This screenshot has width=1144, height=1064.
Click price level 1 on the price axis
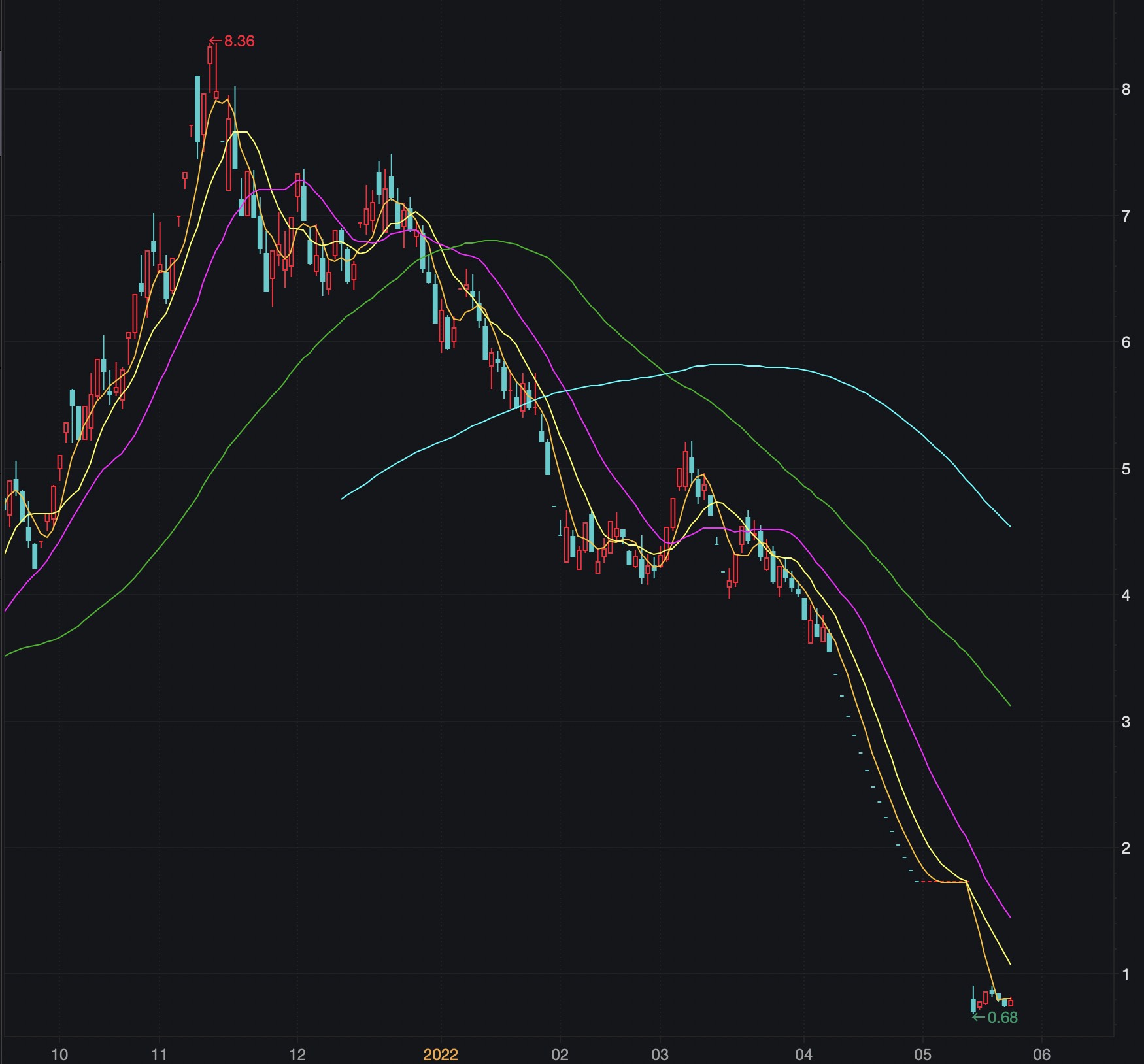pyautogui.click(x=1126, y=974)
